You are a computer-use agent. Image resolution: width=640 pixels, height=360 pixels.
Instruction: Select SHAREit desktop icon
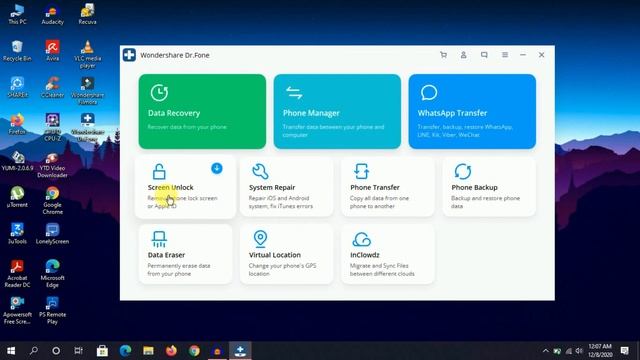tap(17, 87)
